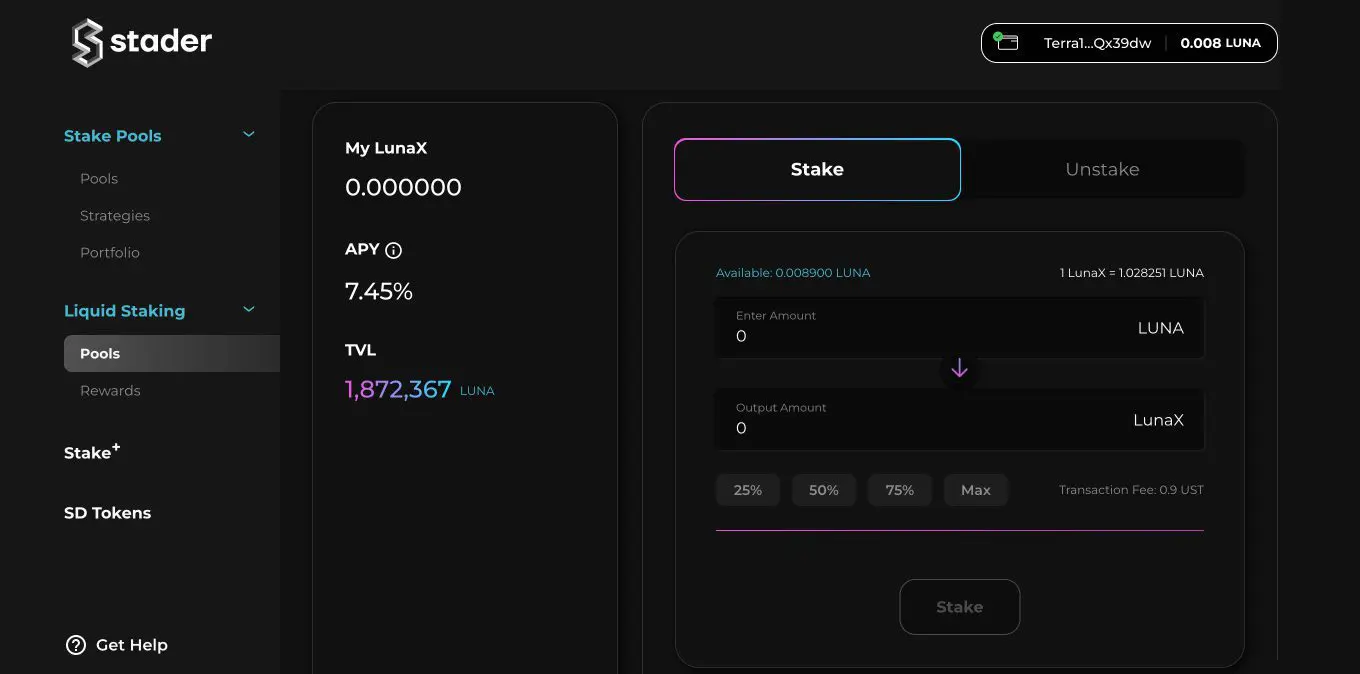The image size is (1360, 674).
Task: Collapse the Stake Pools section chevron
Action: [249, 134]
